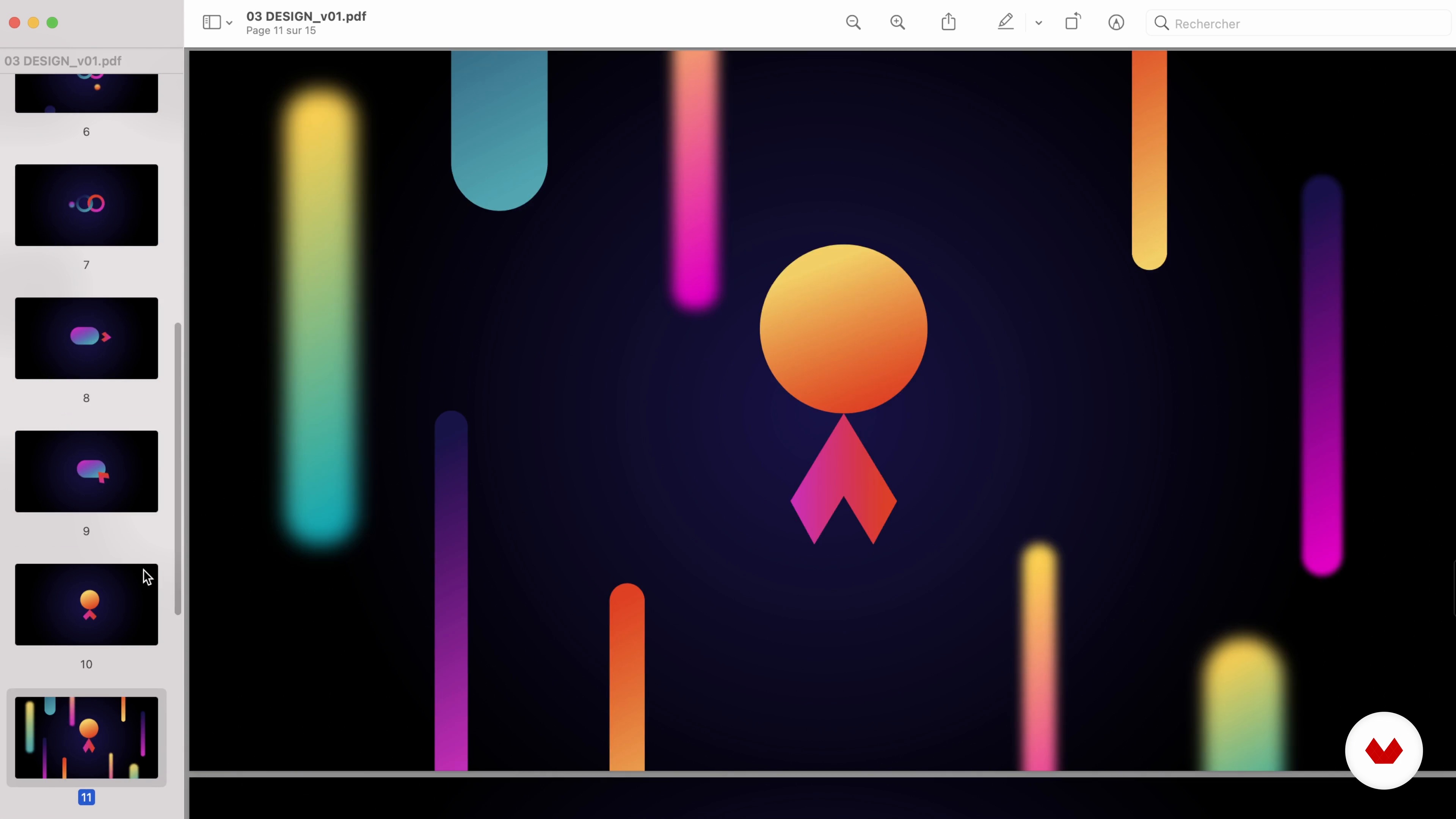The image size is (1456, 819).
Task: Click the red logo badge at bottom right
Action: 1383,751
